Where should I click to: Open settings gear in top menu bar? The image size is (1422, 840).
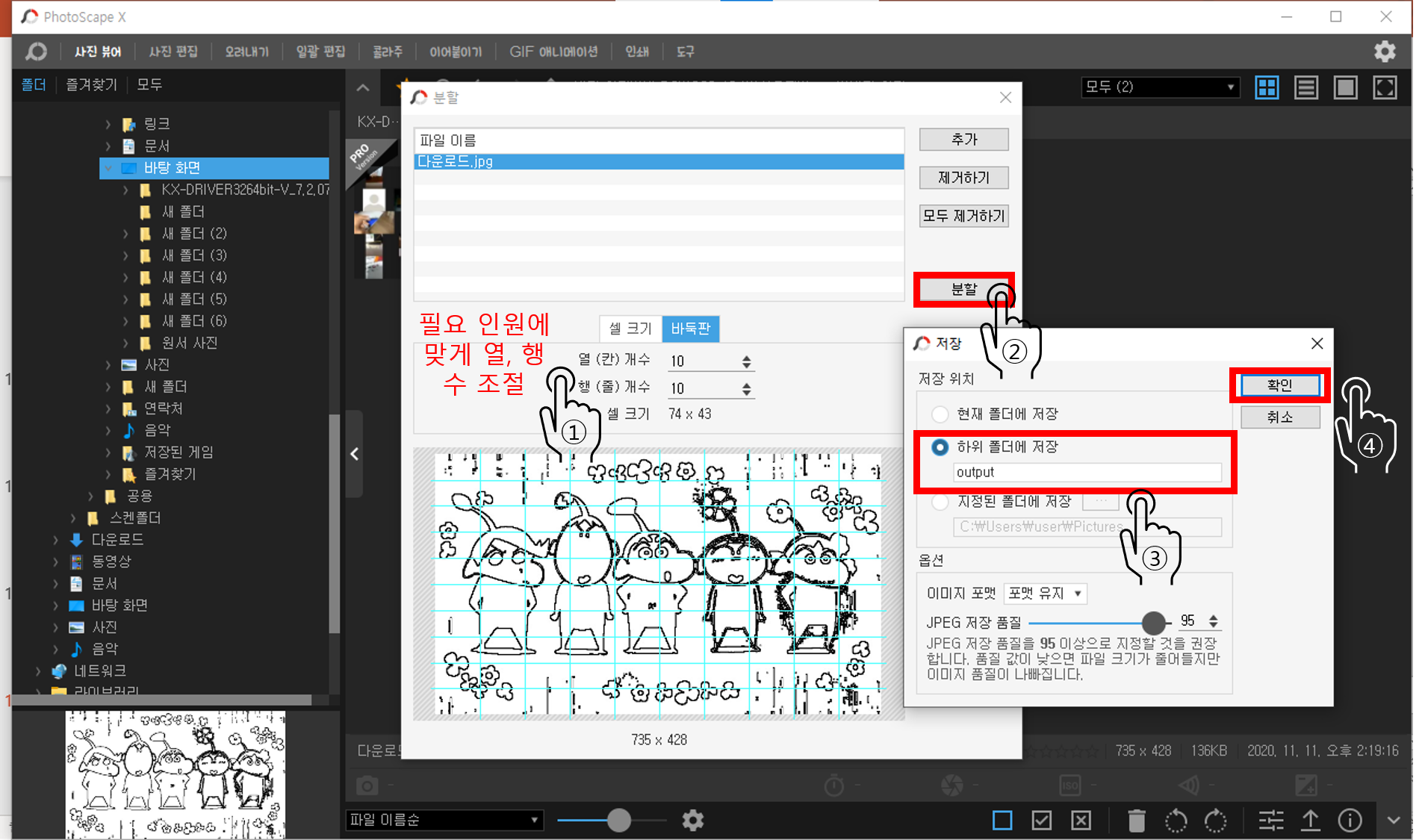(x=1385, y=52)
